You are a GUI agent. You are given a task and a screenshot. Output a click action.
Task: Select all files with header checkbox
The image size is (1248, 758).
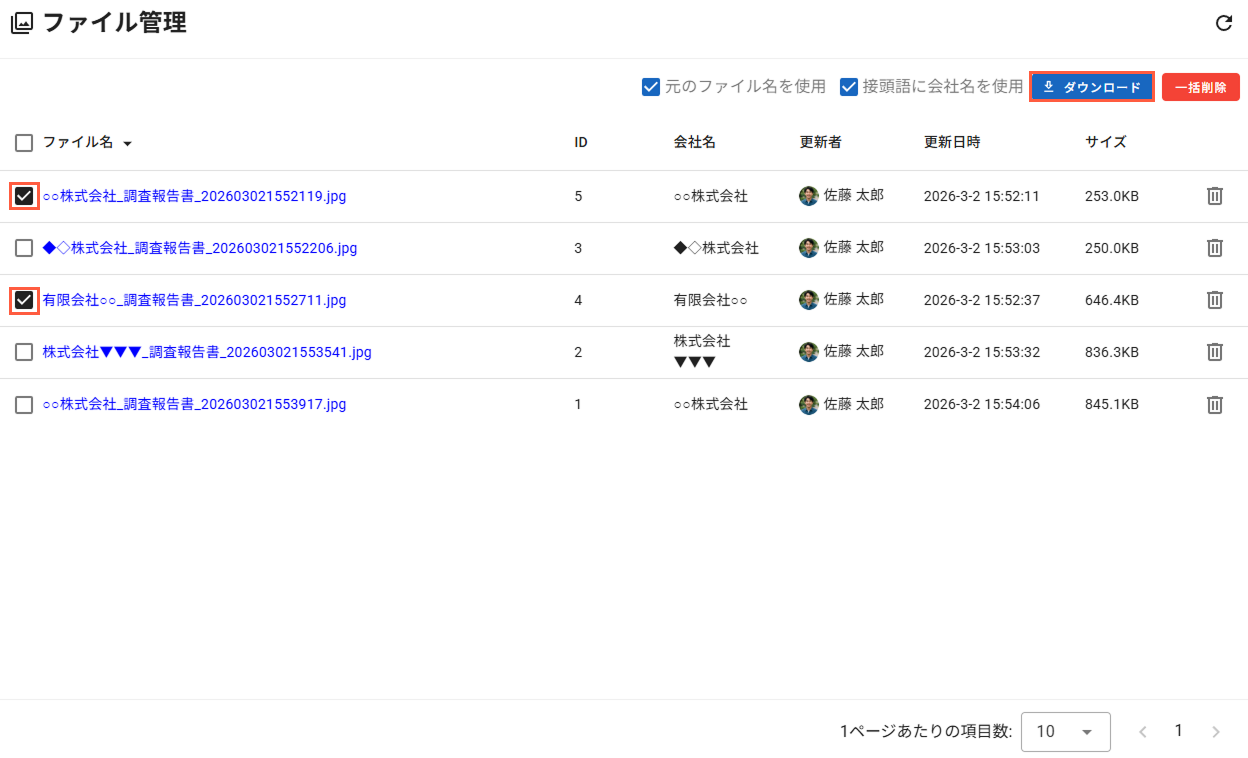[24, 143]
